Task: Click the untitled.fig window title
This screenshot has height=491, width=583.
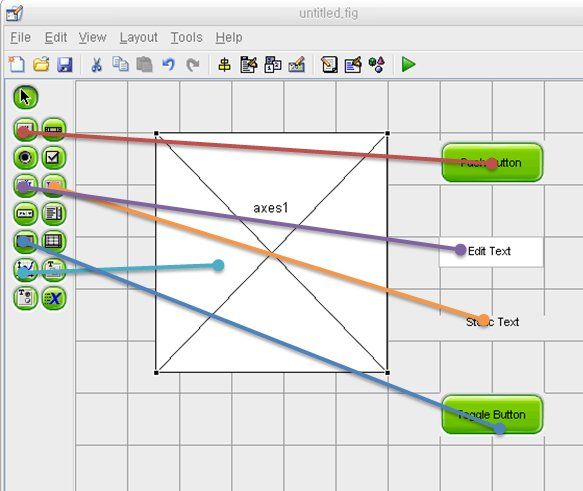Action: pos(329,13)
